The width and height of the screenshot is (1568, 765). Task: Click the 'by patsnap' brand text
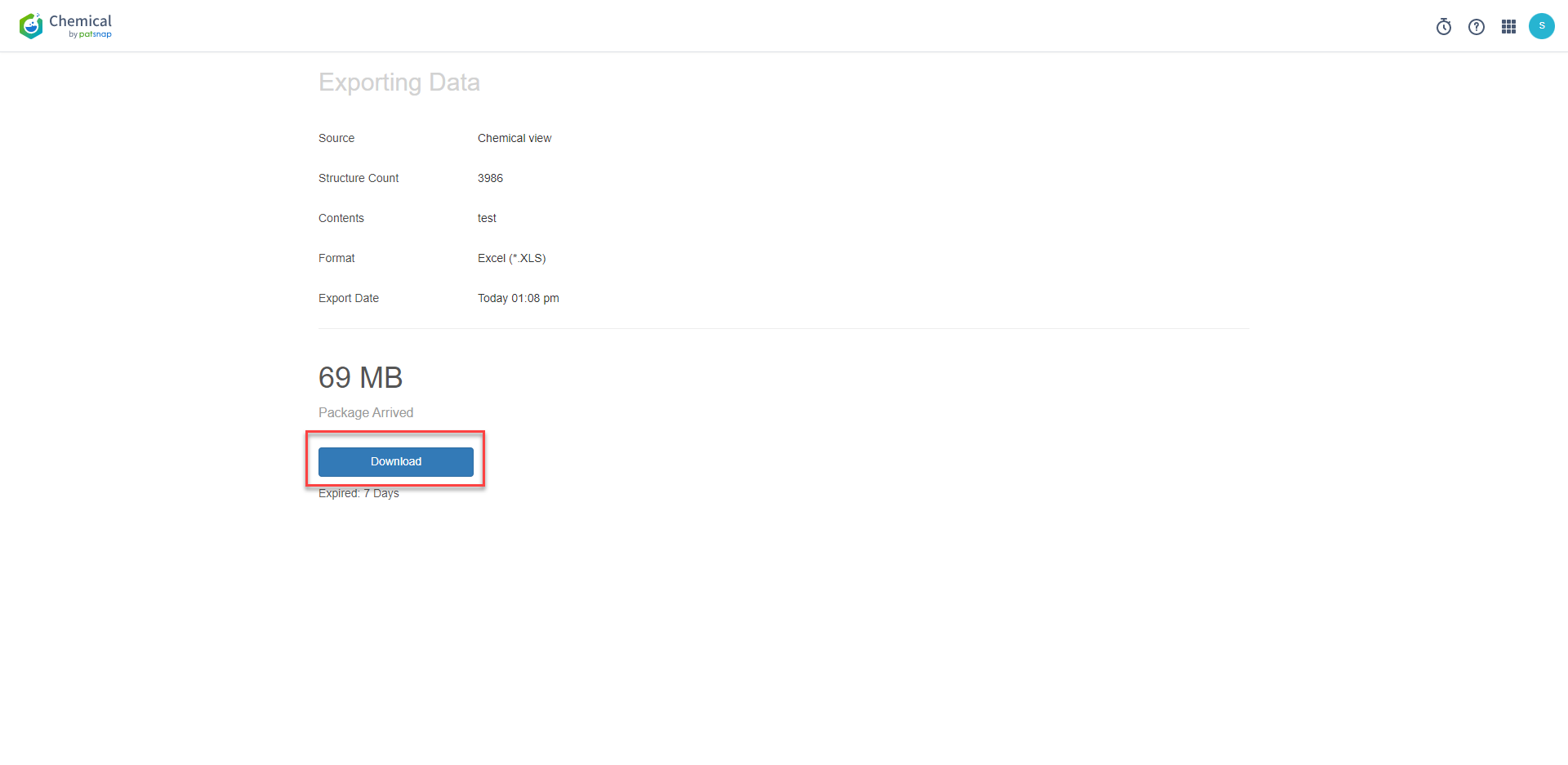tap(90, 35)
